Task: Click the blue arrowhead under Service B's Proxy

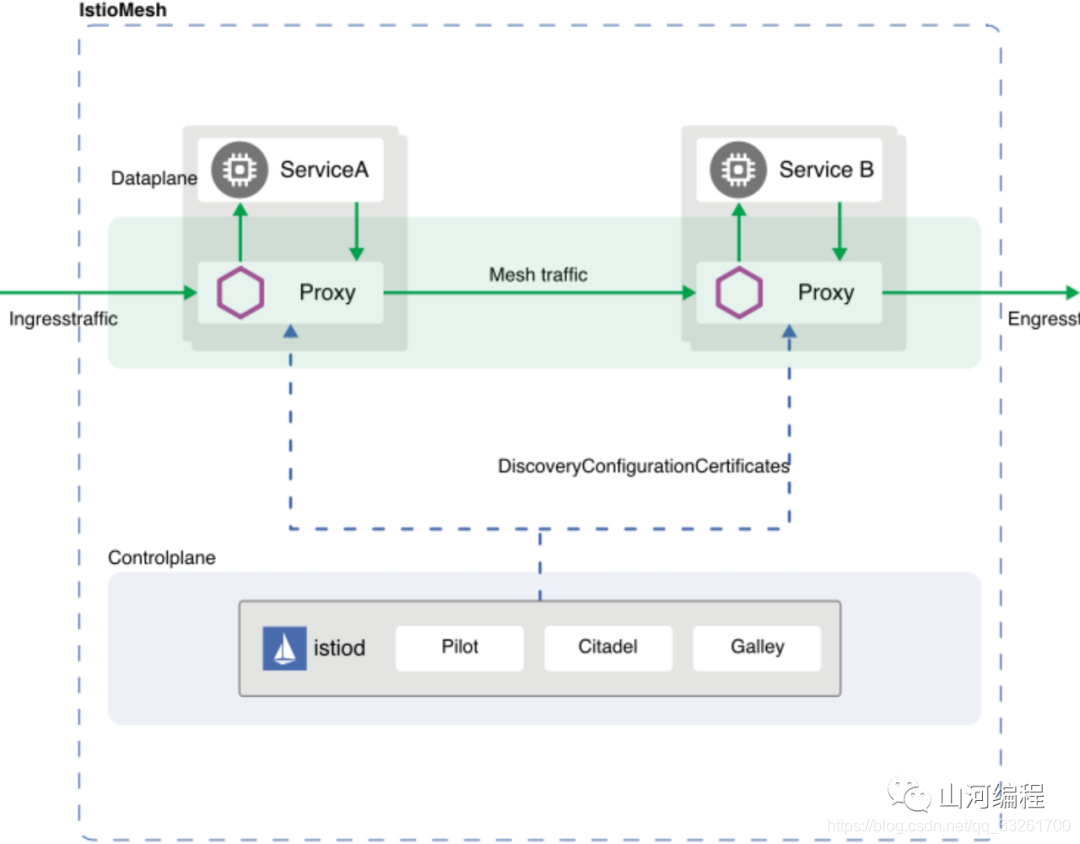Action: (x=789, y=331)
